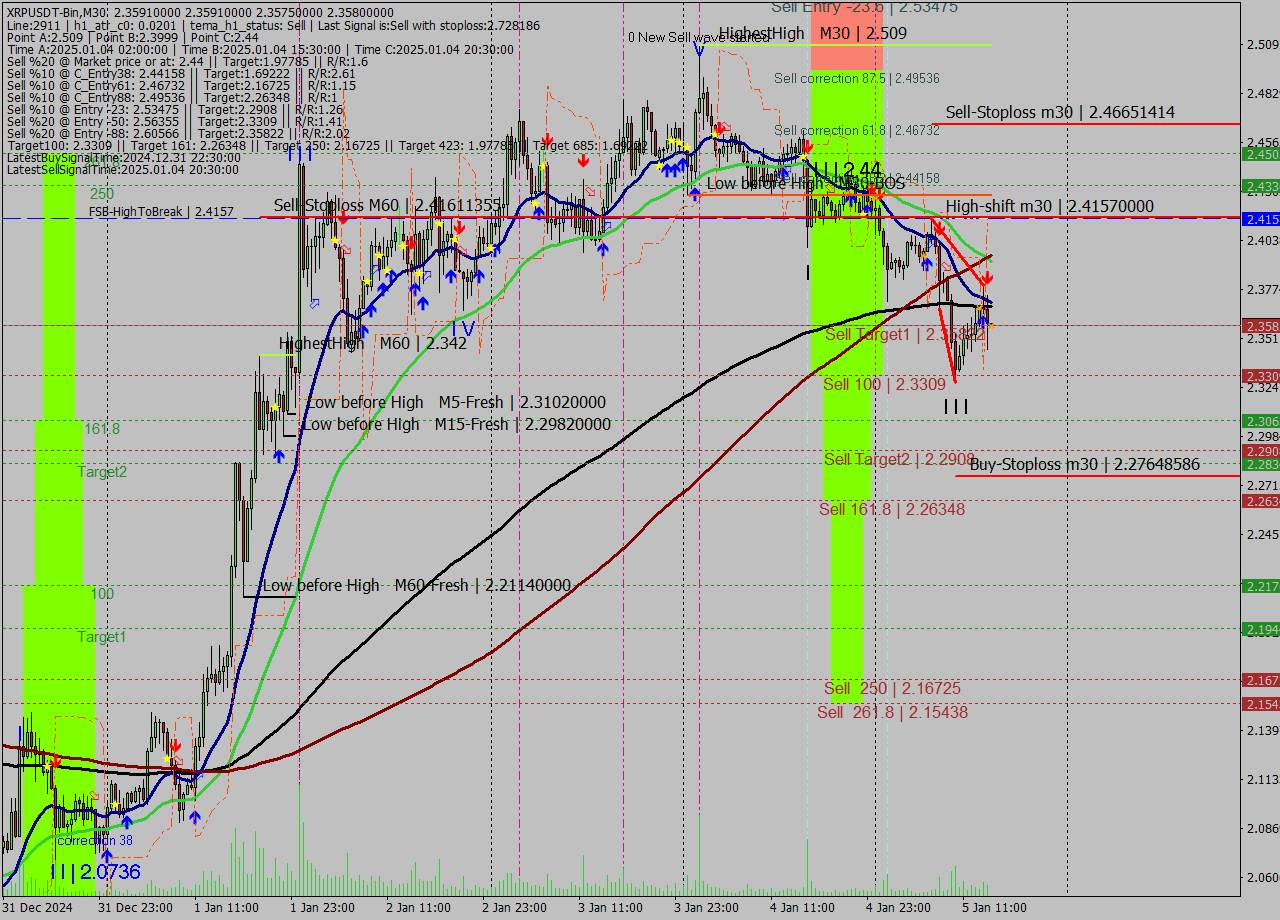Select the 'Buy-Stoploss m30 | 2.27648586' label
1280x920 pixels.
(x=1084, y=464)
